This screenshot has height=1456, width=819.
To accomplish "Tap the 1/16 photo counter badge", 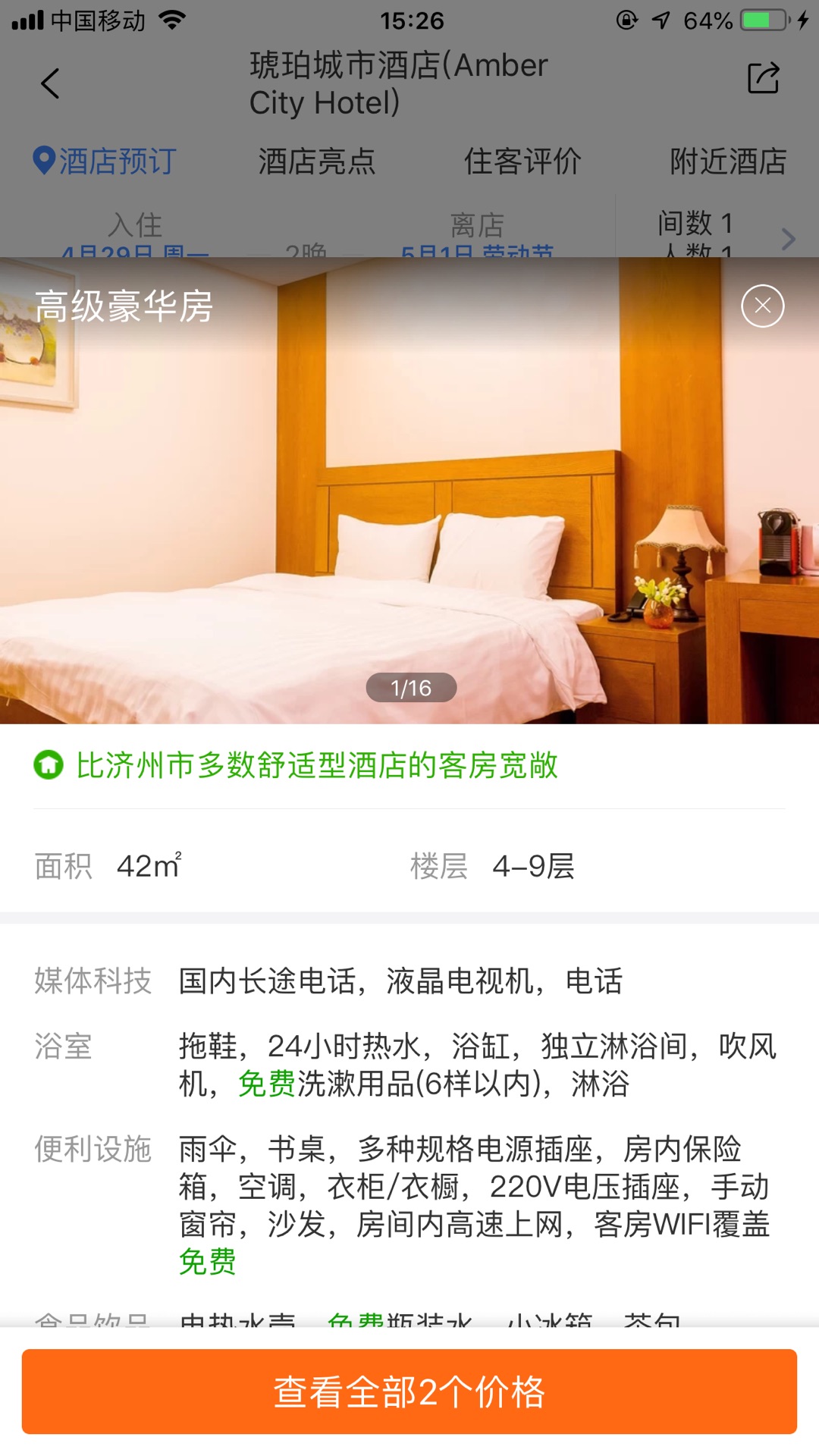I will (411, 688).
